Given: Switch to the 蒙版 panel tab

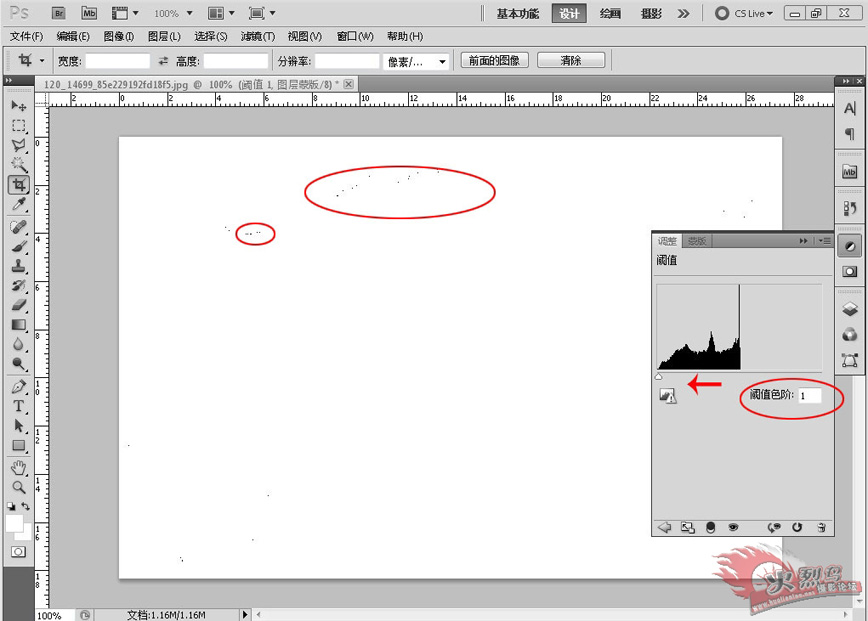Looking at the screenshot, I should click(697, 241).
